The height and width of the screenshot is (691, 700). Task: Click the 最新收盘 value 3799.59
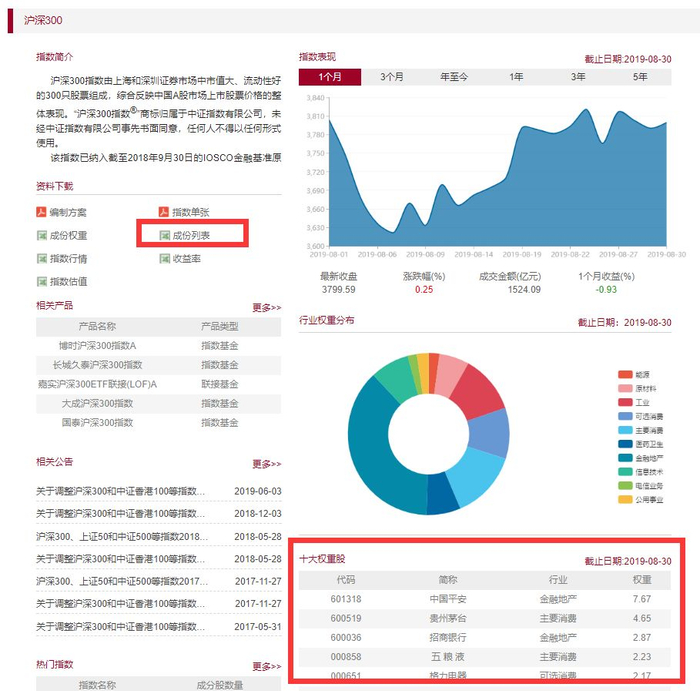point(338,289)
